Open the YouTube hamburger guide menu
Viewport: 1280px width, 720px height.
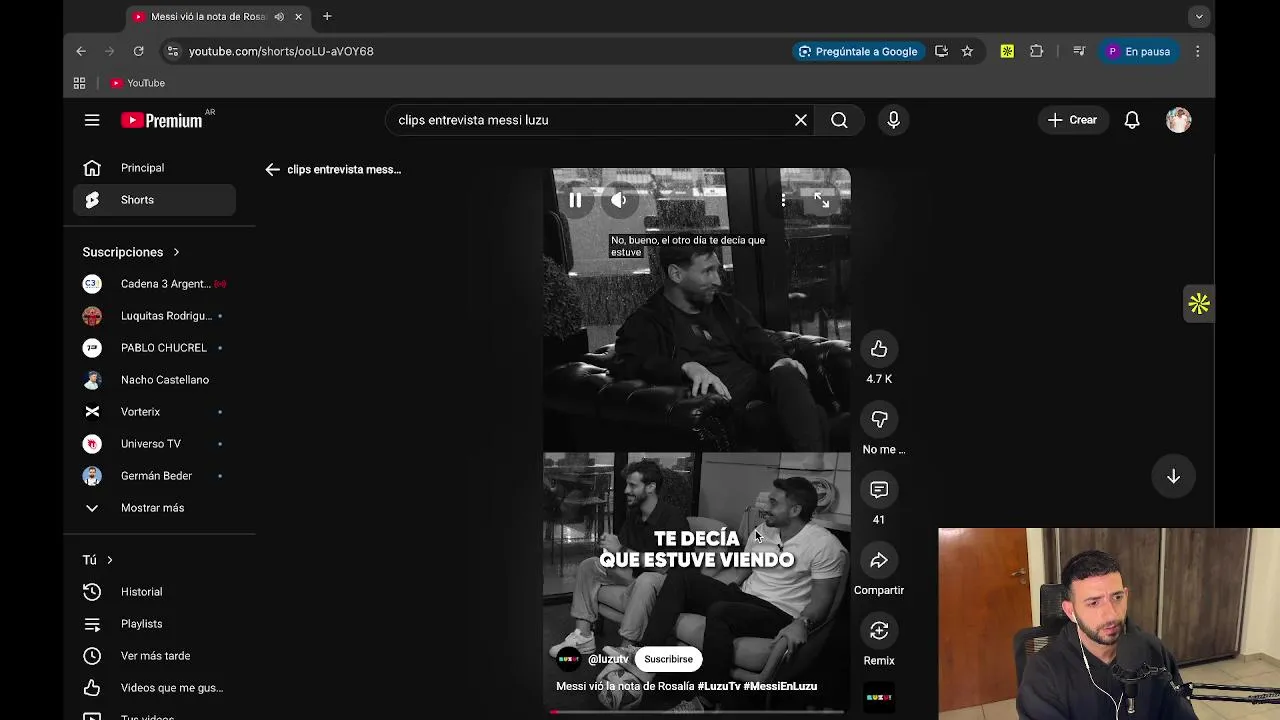coord(92,120)
